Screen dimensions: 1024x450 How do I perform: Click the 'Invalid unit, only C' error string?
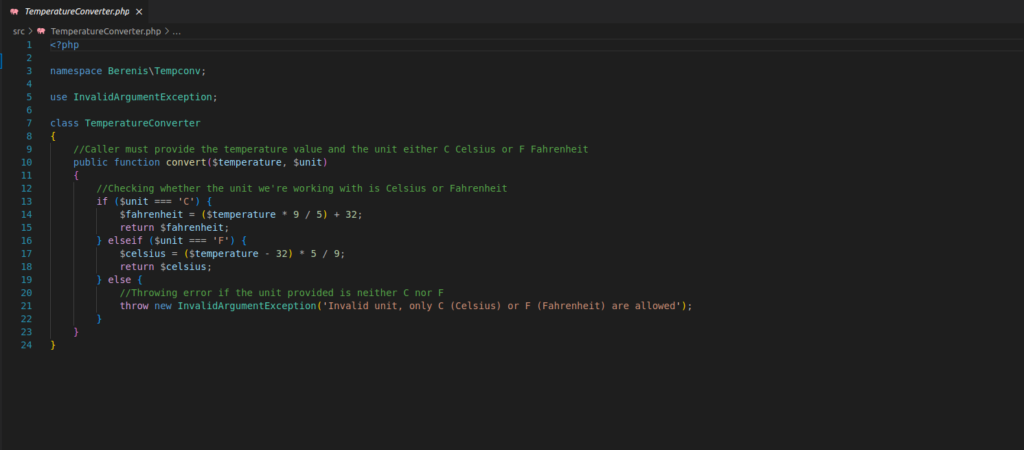(503, 306)
